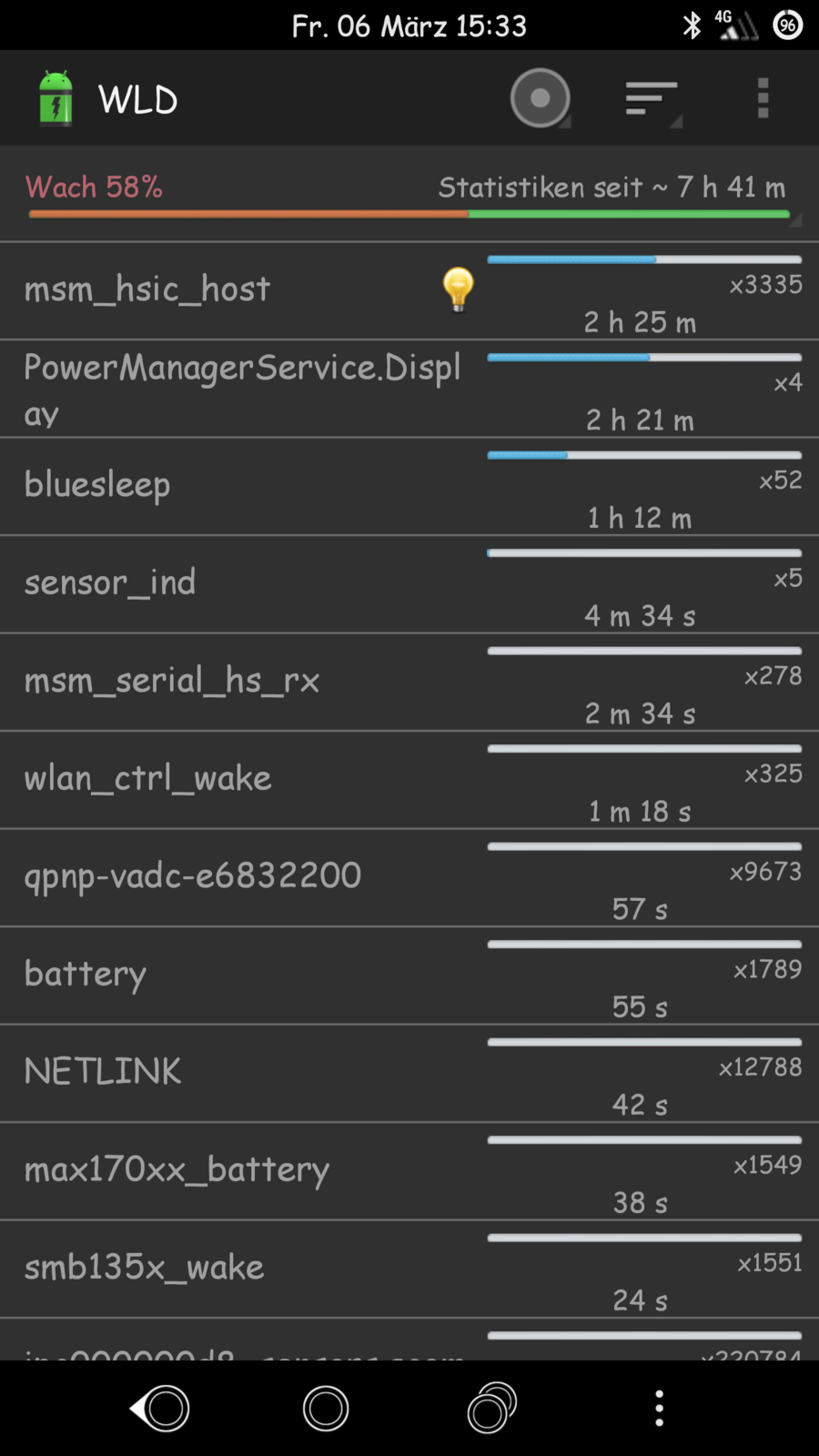Tap the WLD battery app icon
The width and height of the screenshot is (819, 1456).
point(56,98)
